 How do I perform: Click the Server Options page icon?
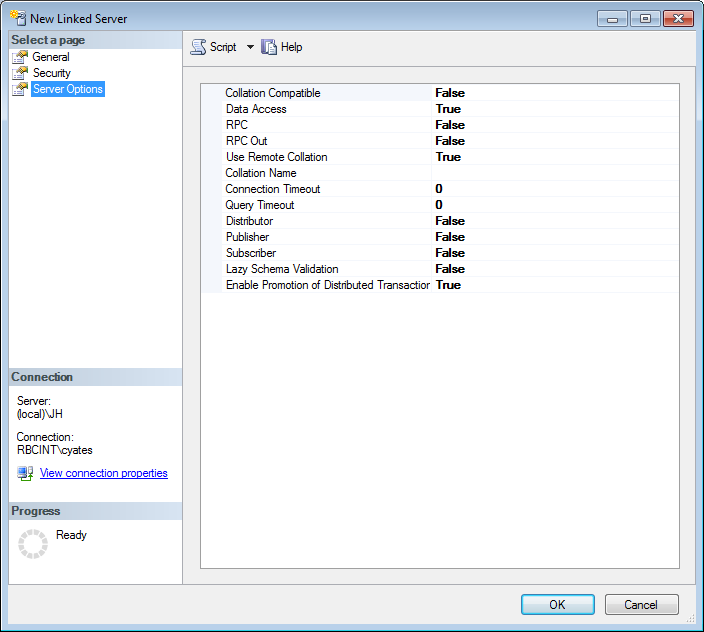point(20,89)
